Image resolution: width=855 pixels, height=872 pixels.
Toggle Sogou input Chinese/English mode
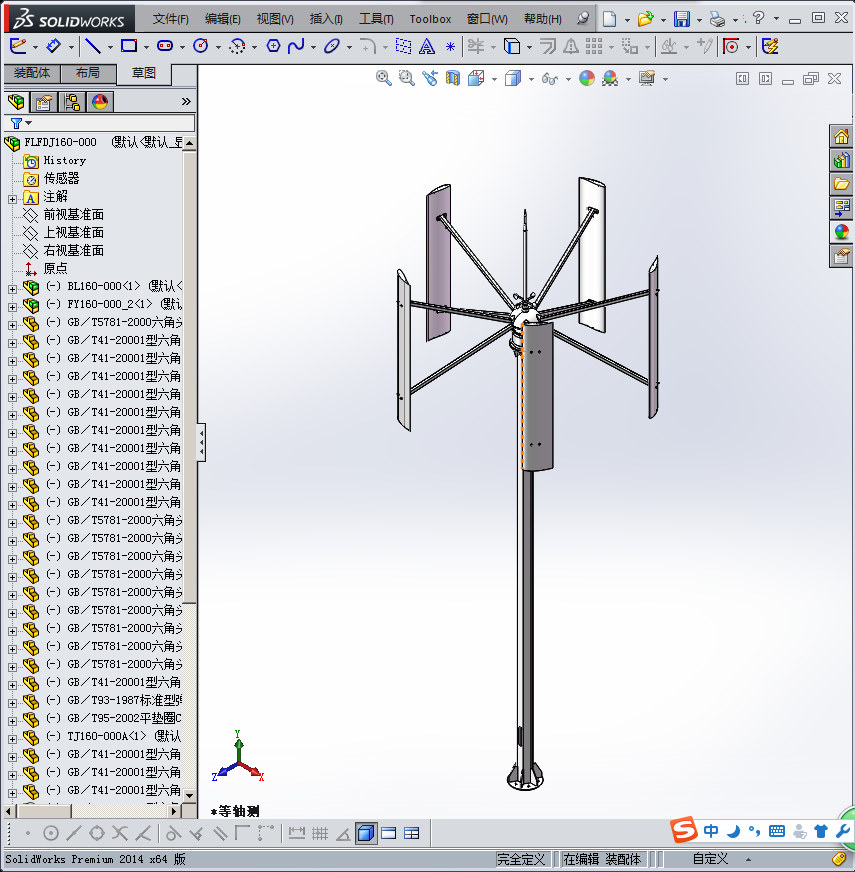[x=711, y=831]
